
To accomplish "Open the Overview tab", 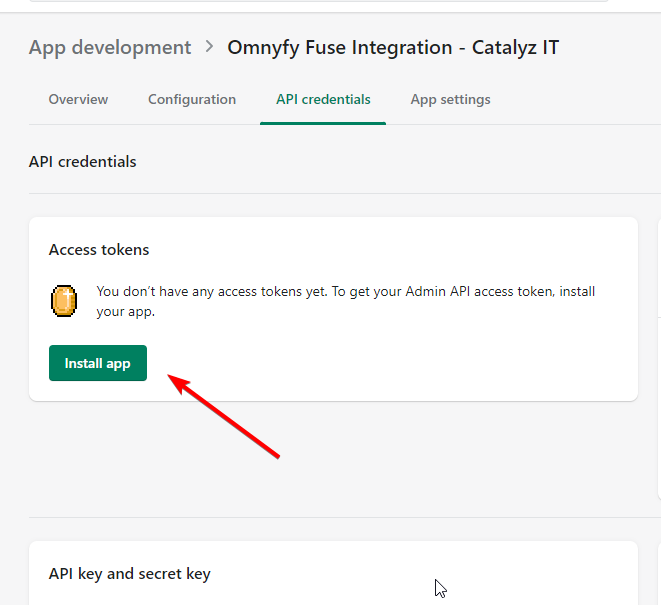I will tap(78, 99).
